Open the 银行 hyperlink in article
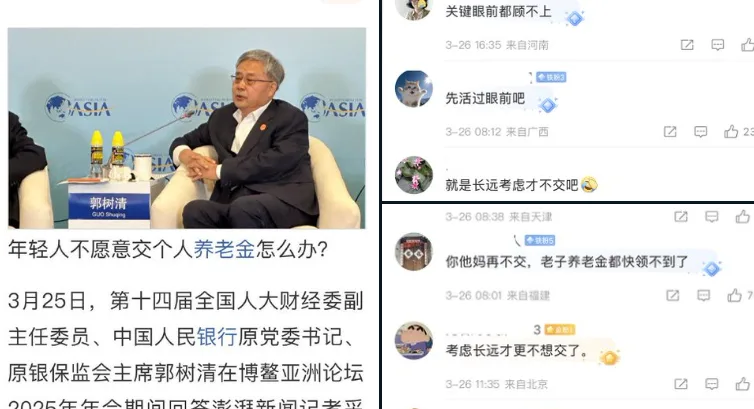Screen dimensions: 754x409 (217, 336)
